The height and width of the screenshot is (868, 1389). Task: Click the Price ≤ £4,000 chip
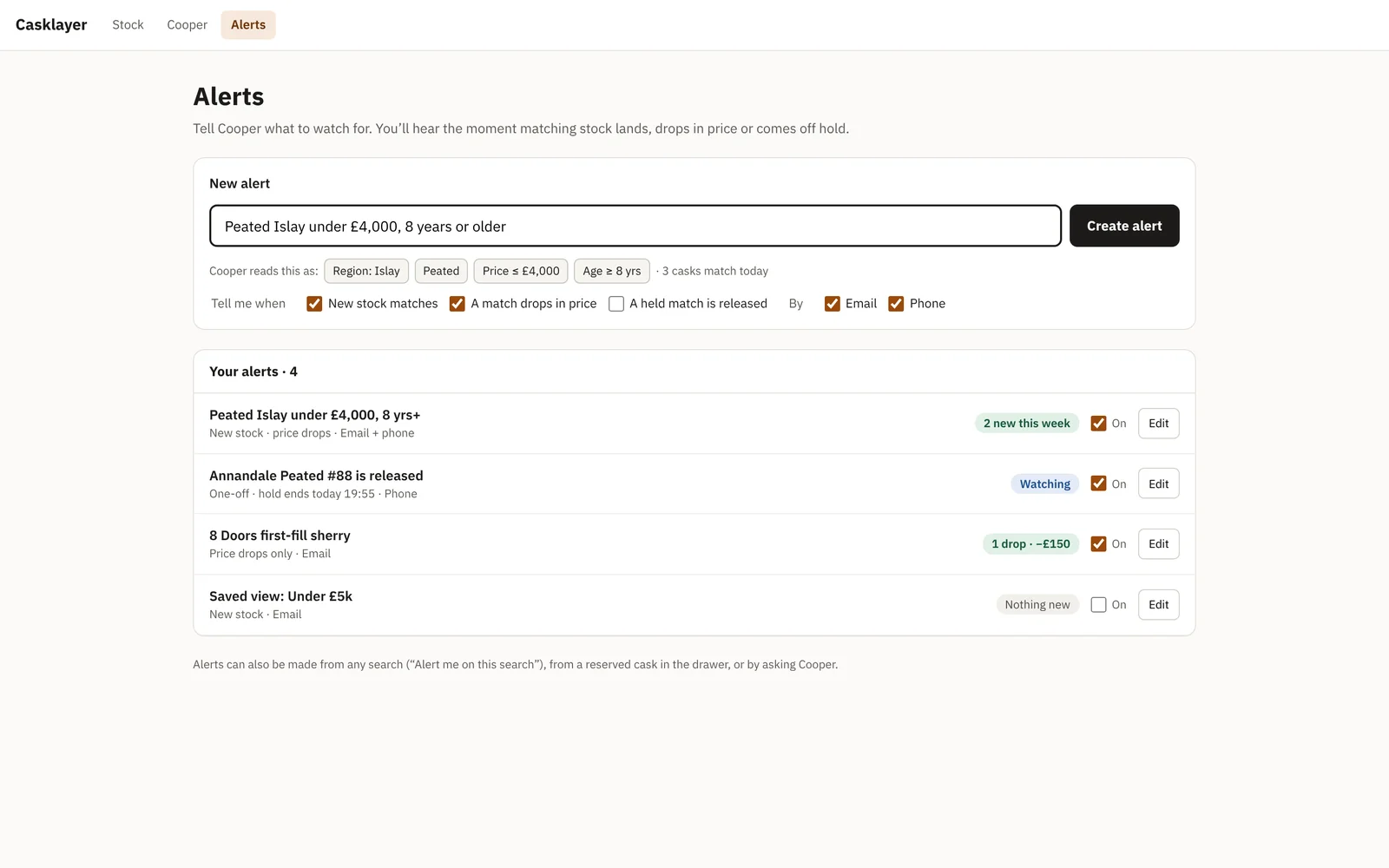coord(521,271)
